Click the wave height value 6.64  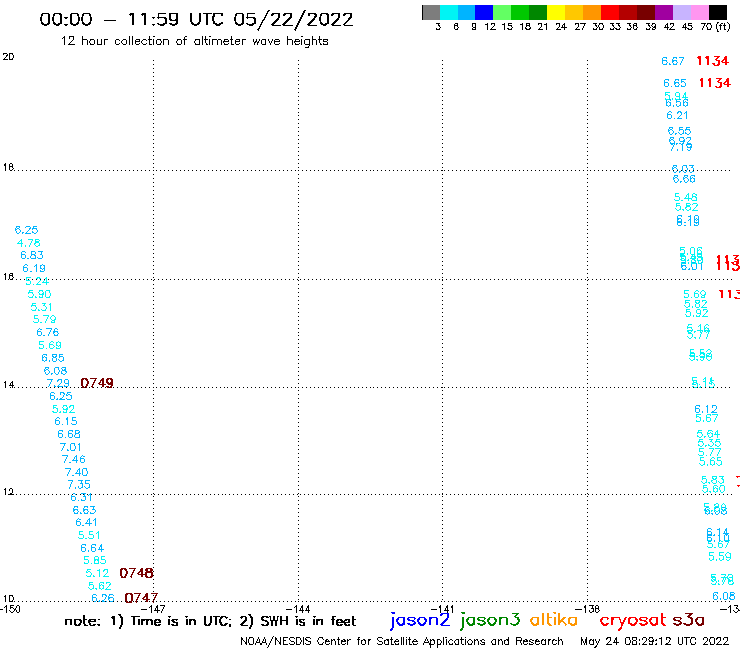coord(92,549)
